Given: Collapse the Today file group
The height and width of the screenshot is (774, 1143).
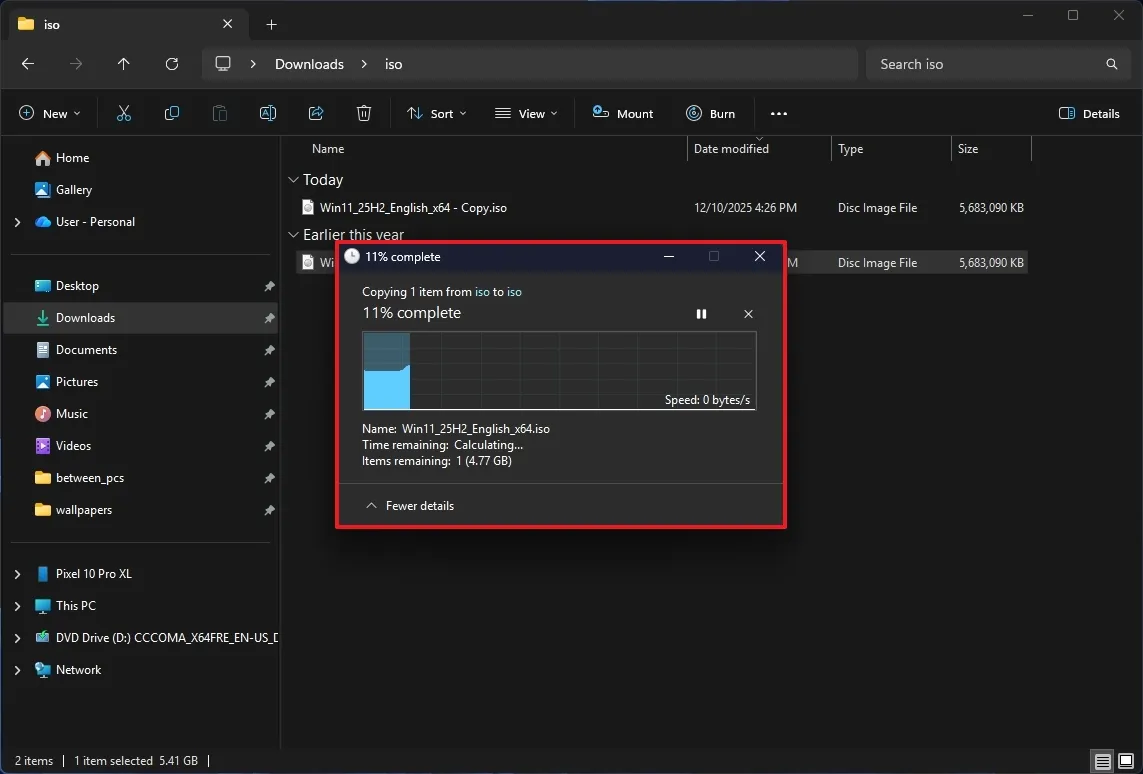Looking at the screenshot, I should click(x=294, y=180).
